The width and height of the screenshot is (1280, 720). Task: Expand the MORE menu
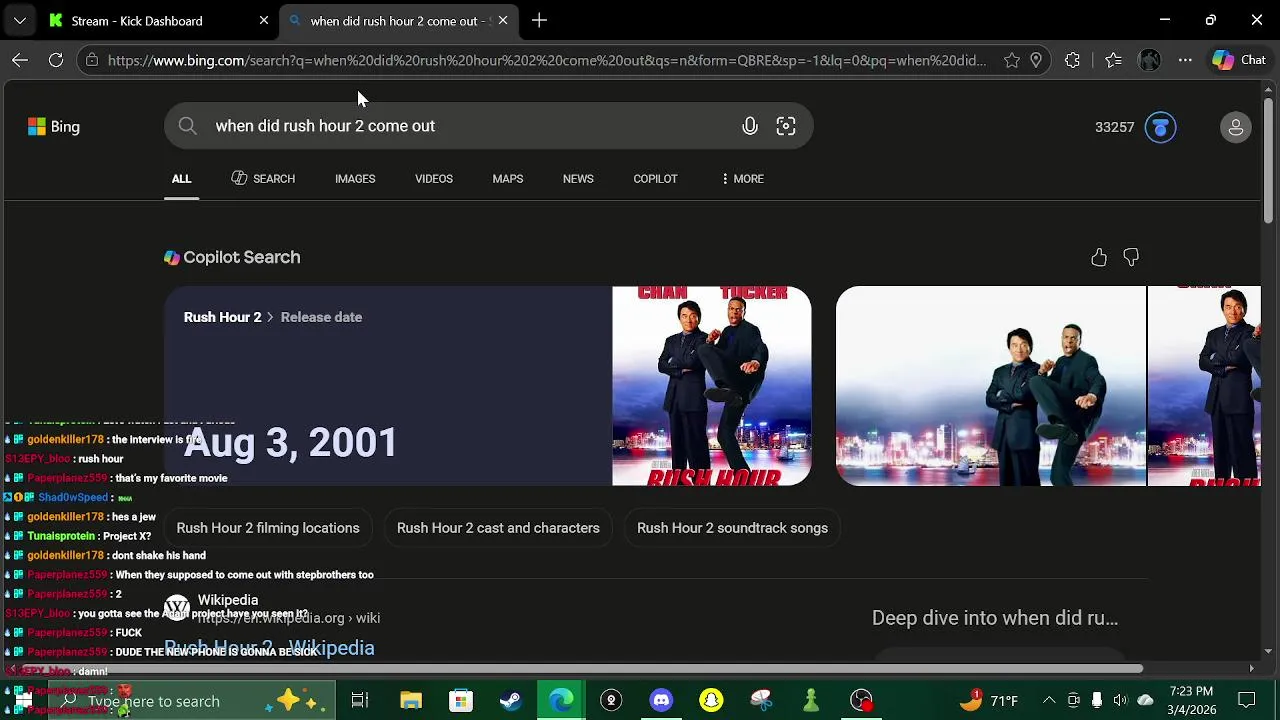pos(742,179)
